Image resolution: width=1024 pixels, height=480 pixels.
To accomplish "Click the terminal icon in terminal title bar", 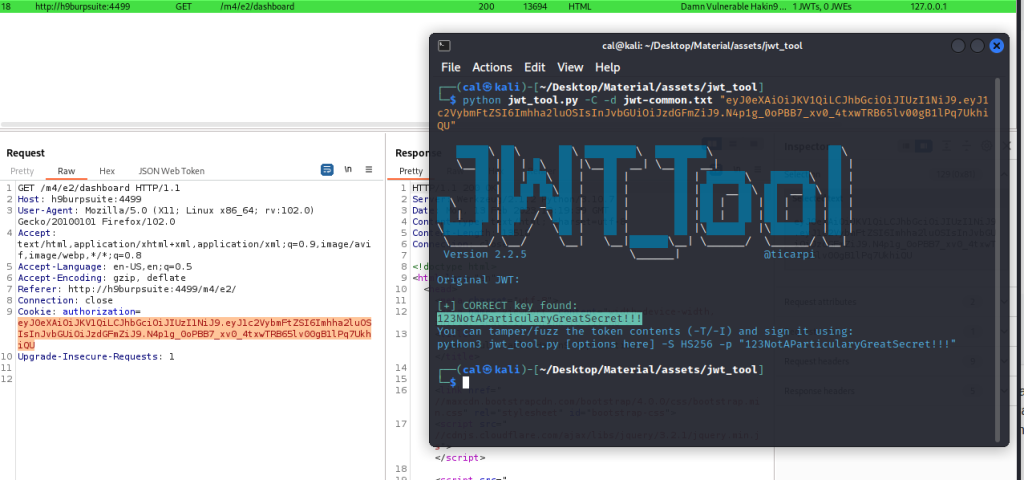I will pyautogui.click(x=444, y=46).
